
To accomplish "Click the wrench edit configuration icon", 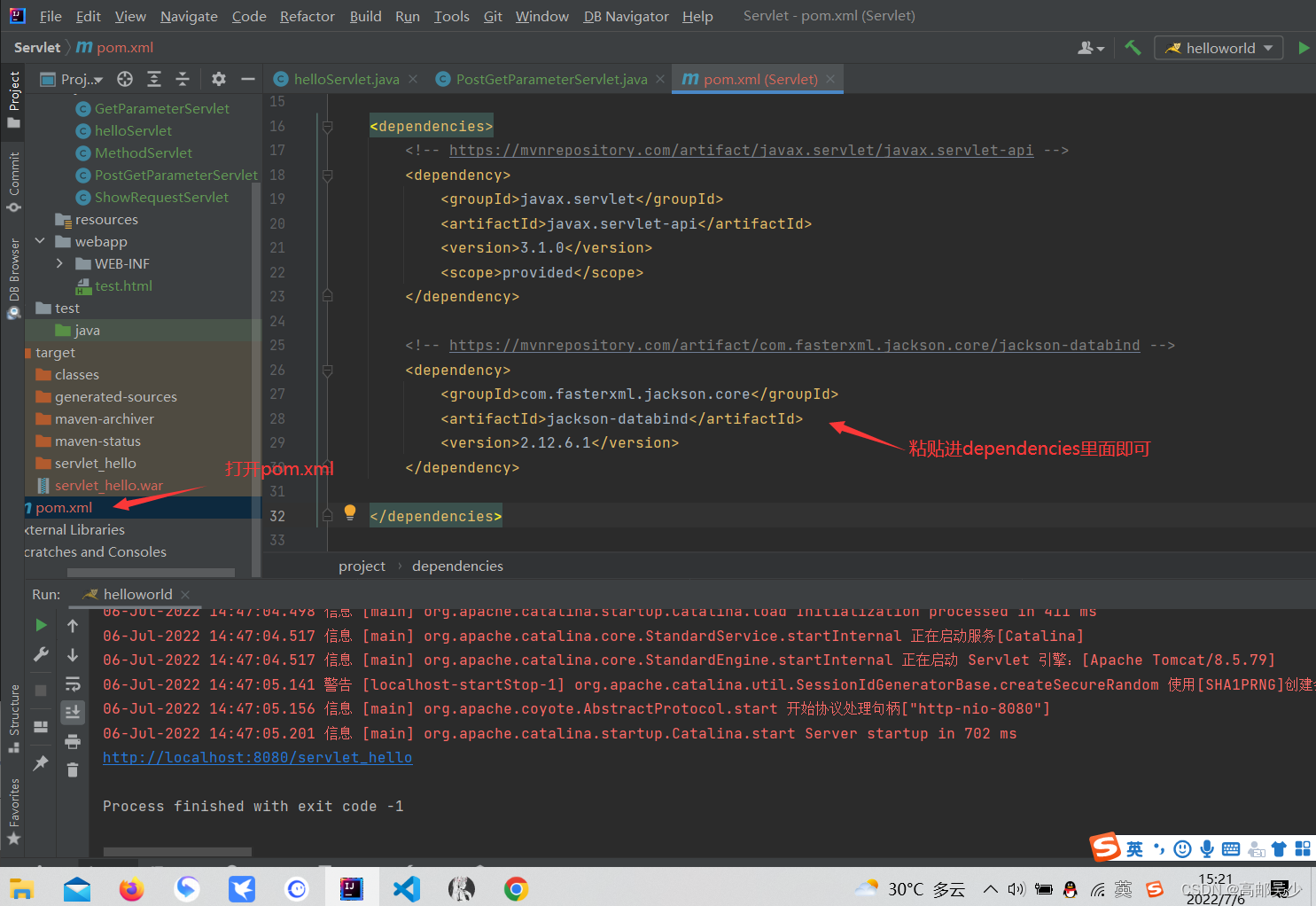I will [x=41, y=654].
